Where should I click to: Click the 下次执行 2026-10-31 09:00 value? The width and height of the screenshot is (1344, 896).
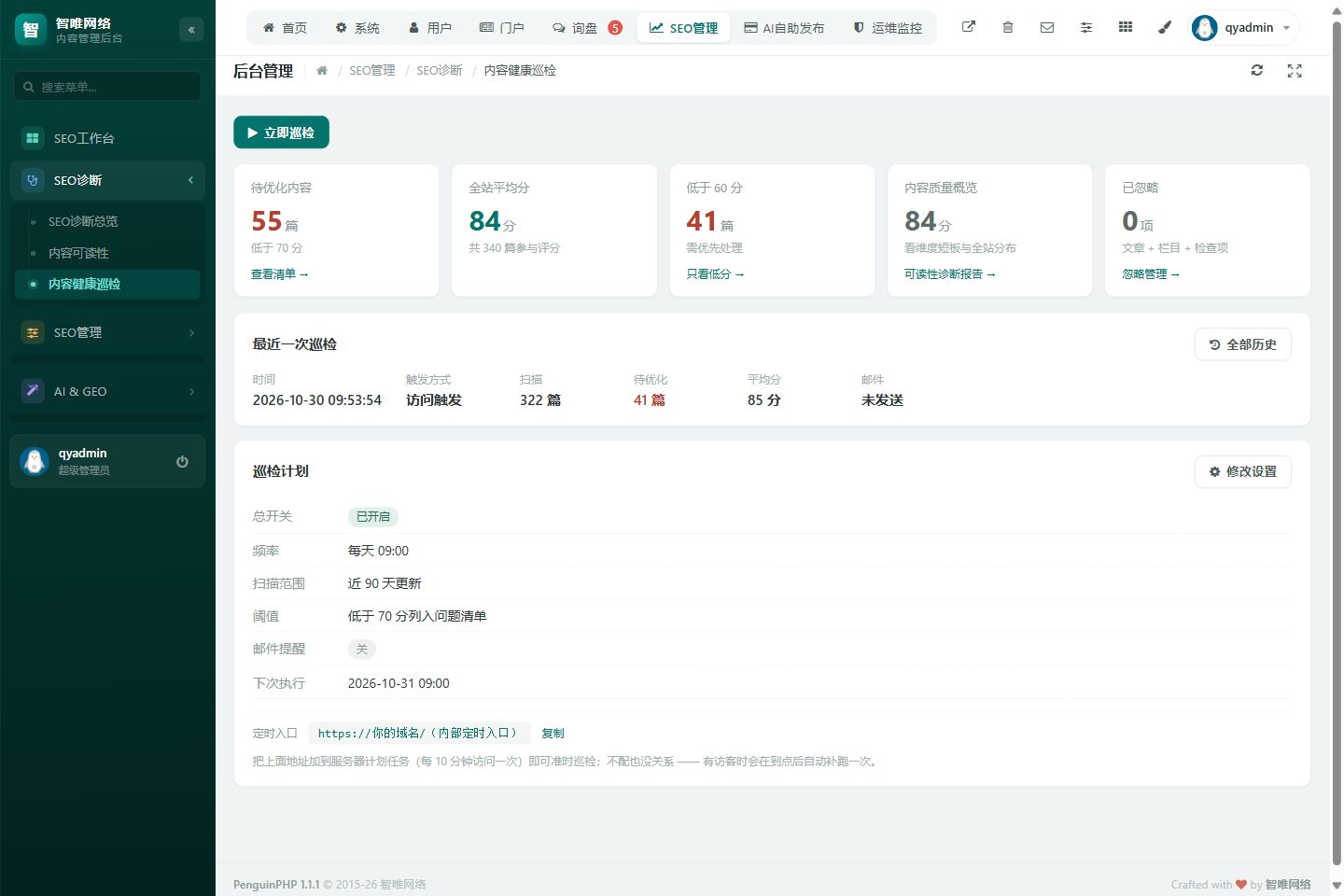pyautogui.click(x=399, y=683)
